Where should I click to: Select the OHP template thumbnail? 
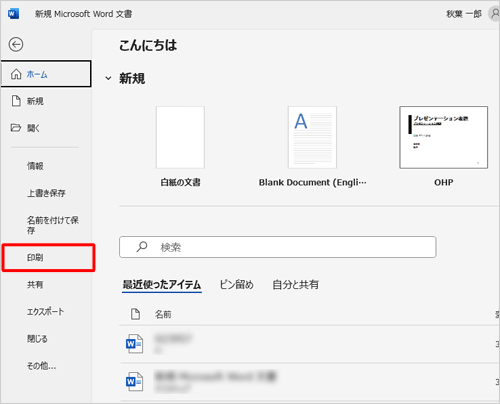click(444, 137)
